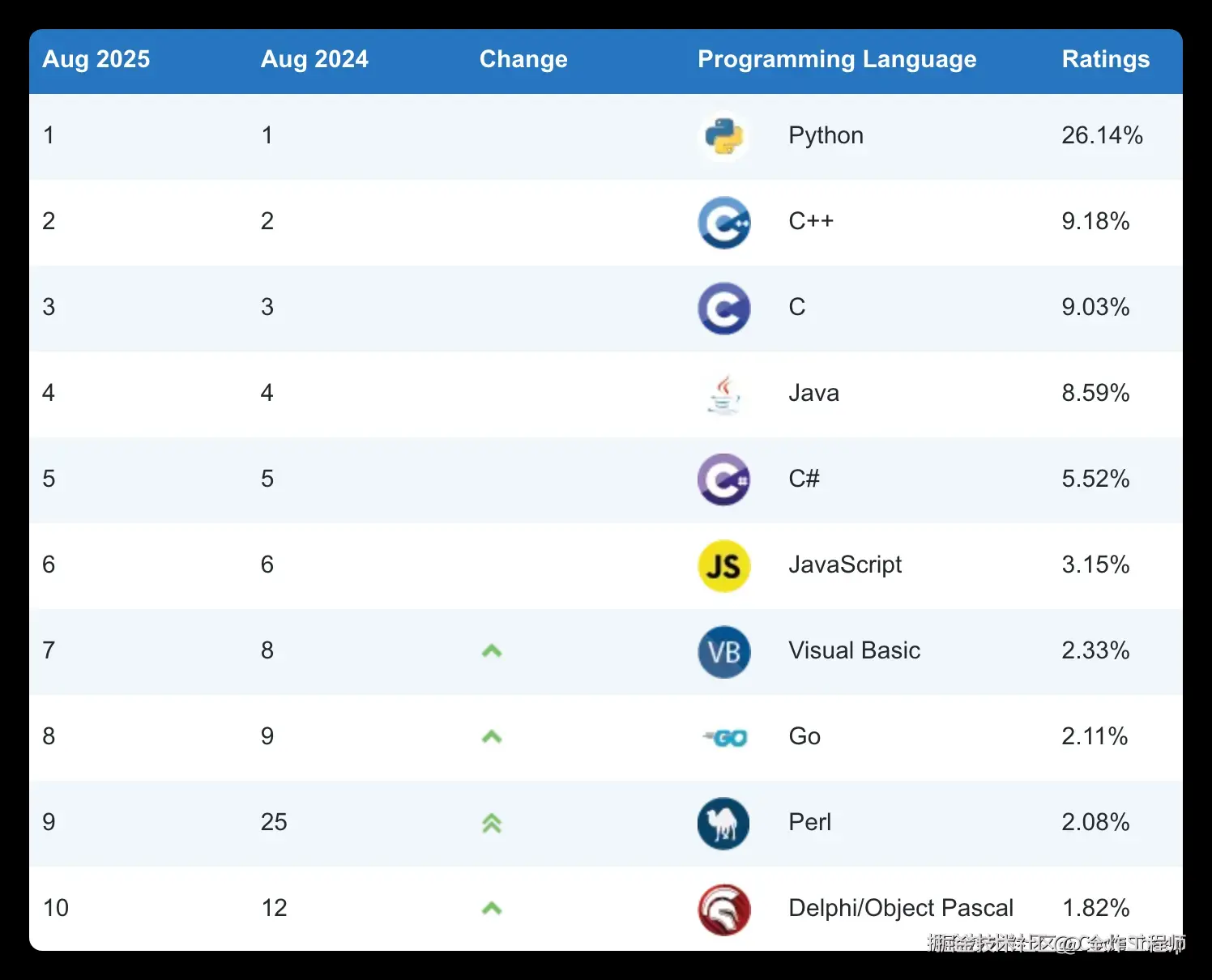The image size is (1212, 980).
Task: Click the up arrow in Delphi row
Action: point(492,909)
